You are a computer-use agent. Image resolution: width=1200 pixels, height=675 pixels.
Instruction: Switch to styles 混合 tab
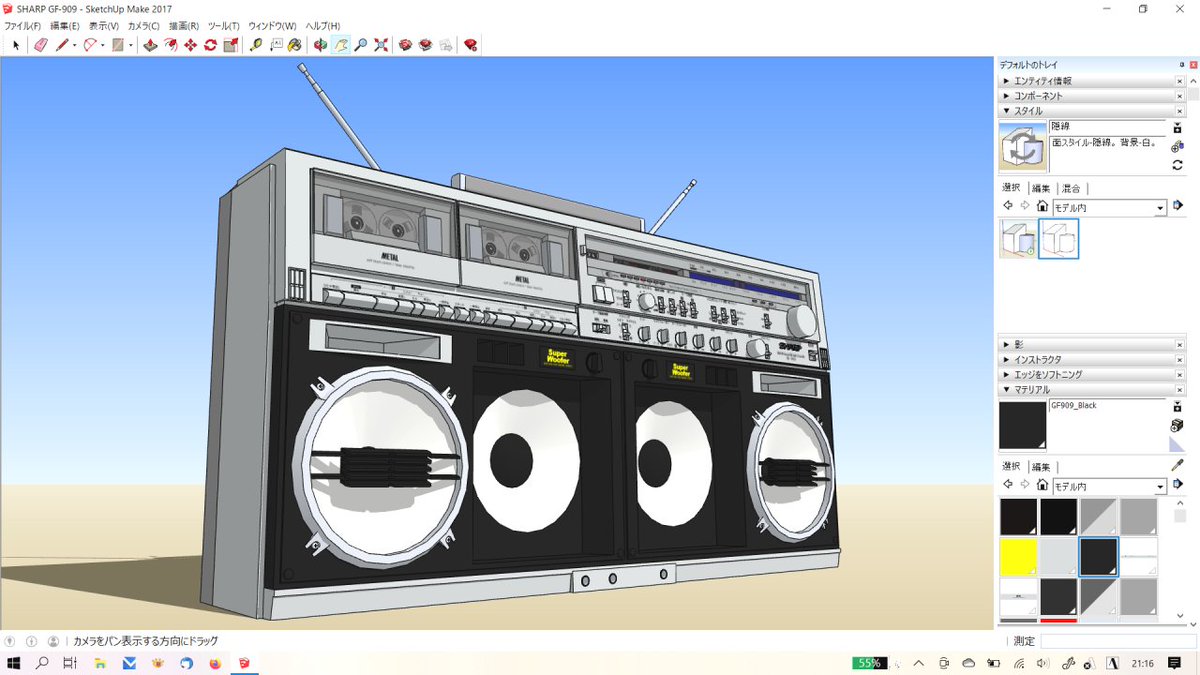pyautogui.click(x=1071, y=188)
